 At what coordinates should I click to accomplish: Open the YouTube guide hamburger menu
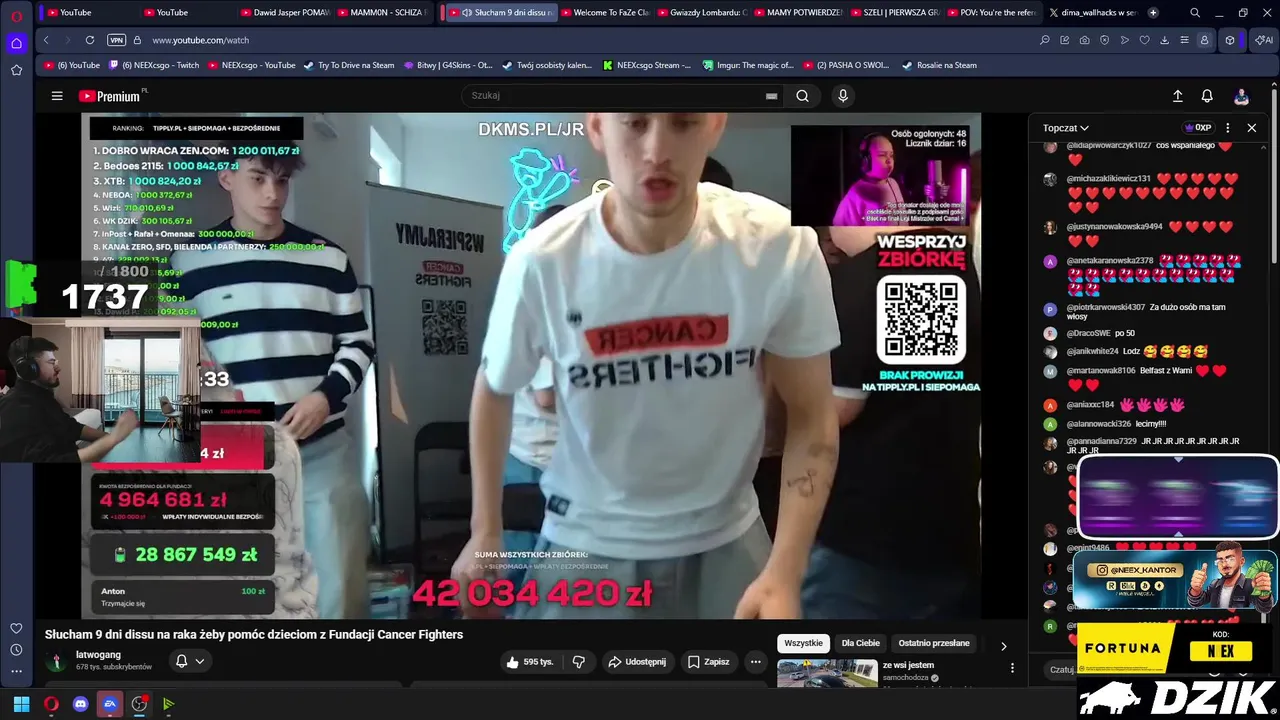click(x=57, y=96)
